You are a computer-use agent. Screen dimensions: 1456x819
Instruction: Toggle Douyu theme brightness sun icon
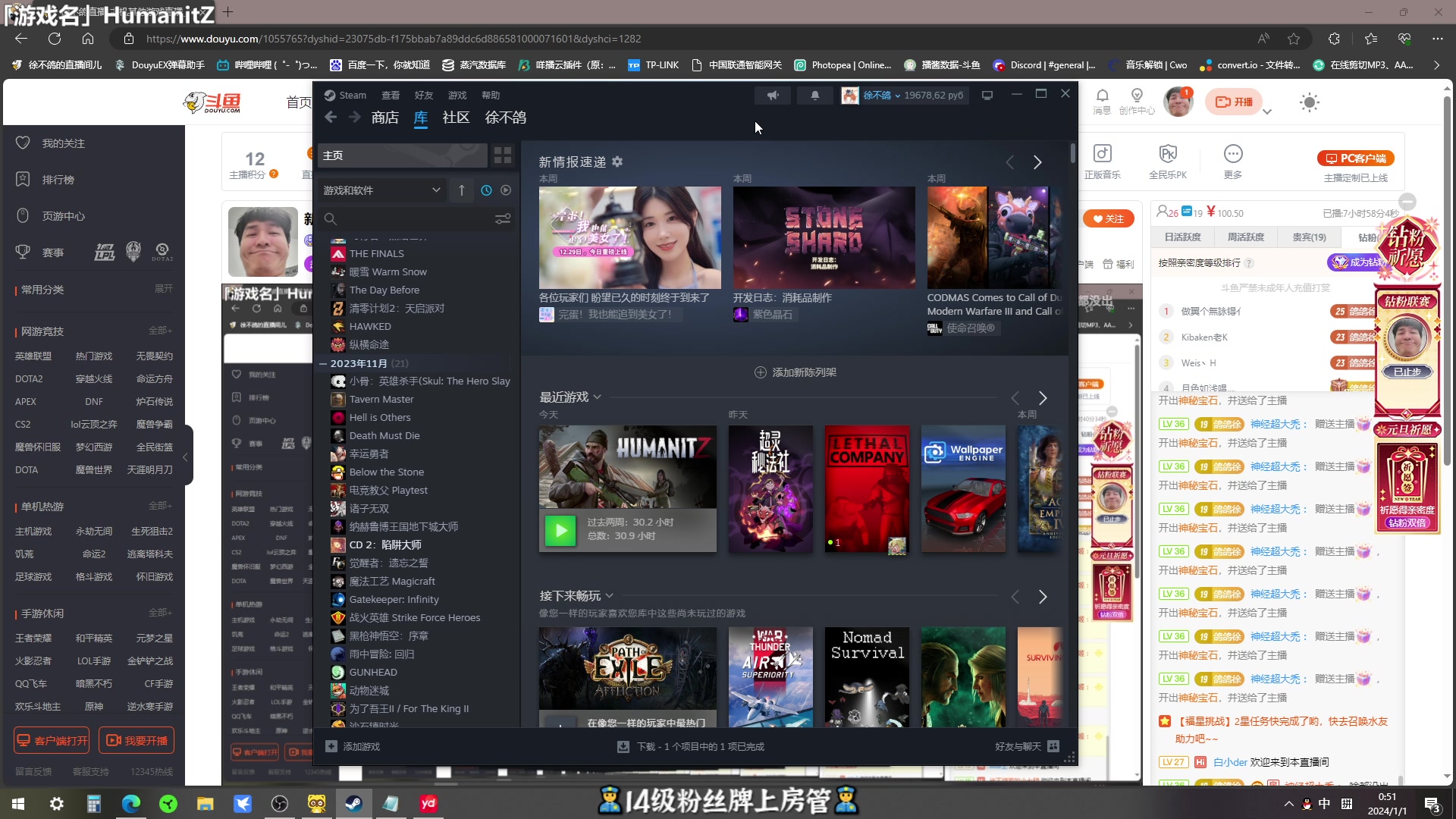coord(1310,102)
